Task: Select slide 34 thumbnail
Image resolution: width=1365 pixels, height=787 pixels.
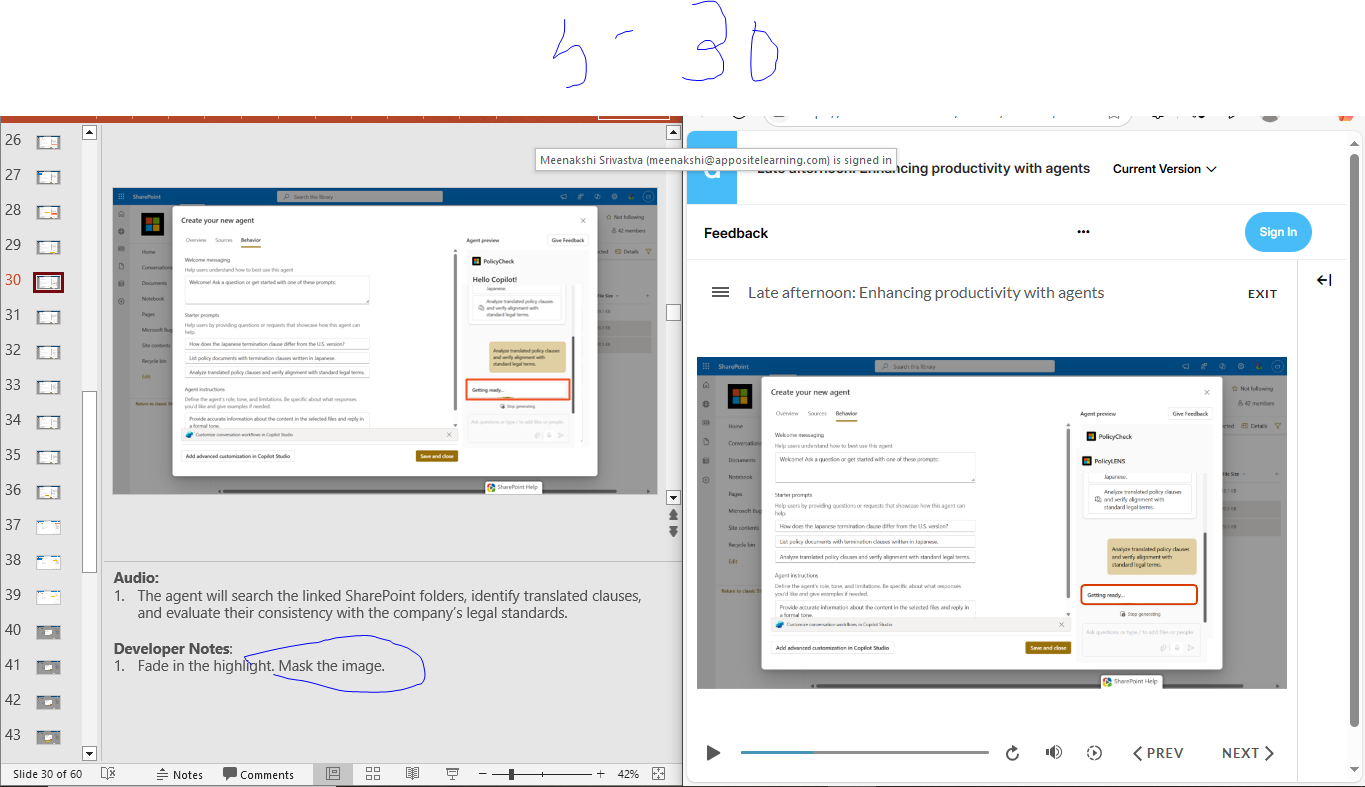Action: 48,422
